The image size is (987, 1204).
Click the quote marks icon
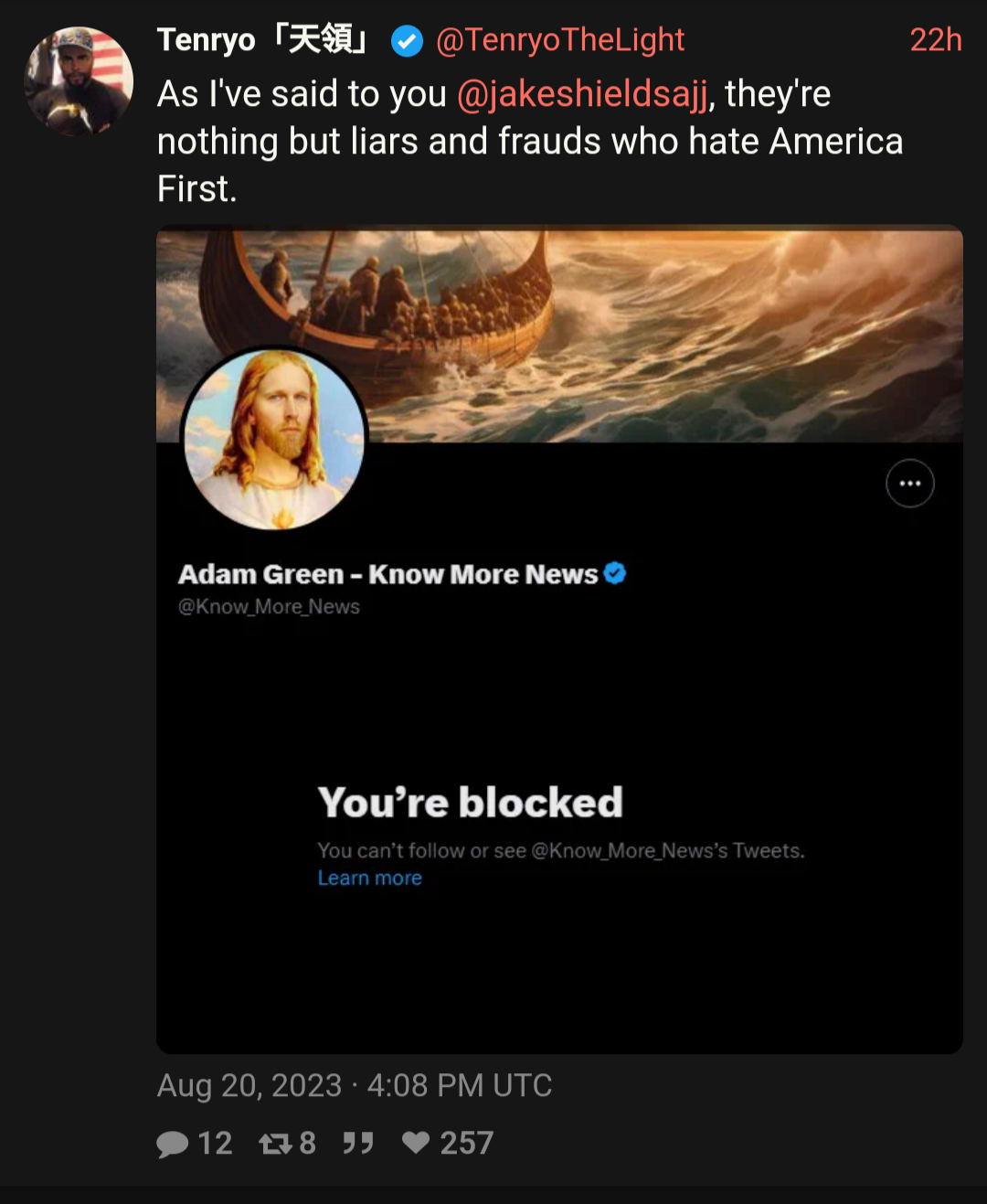click(x=358, y=1144)
